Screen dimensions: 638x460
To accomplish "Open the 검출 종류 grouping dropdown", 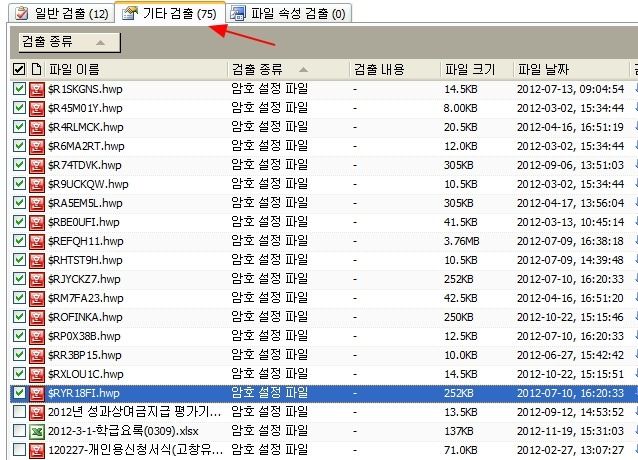I will [x=70, y=42].
